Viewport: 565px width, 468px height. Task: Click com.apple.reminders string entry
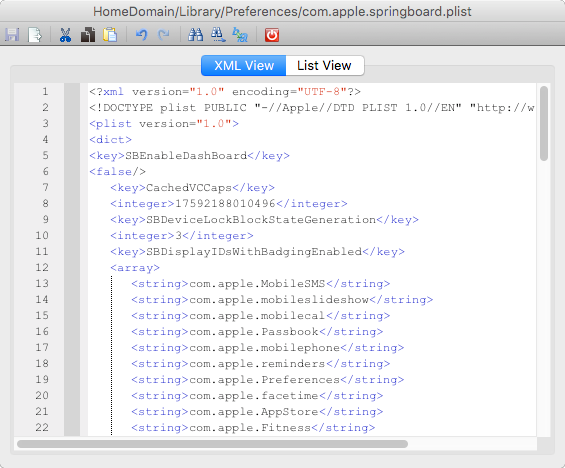[261, 364]
